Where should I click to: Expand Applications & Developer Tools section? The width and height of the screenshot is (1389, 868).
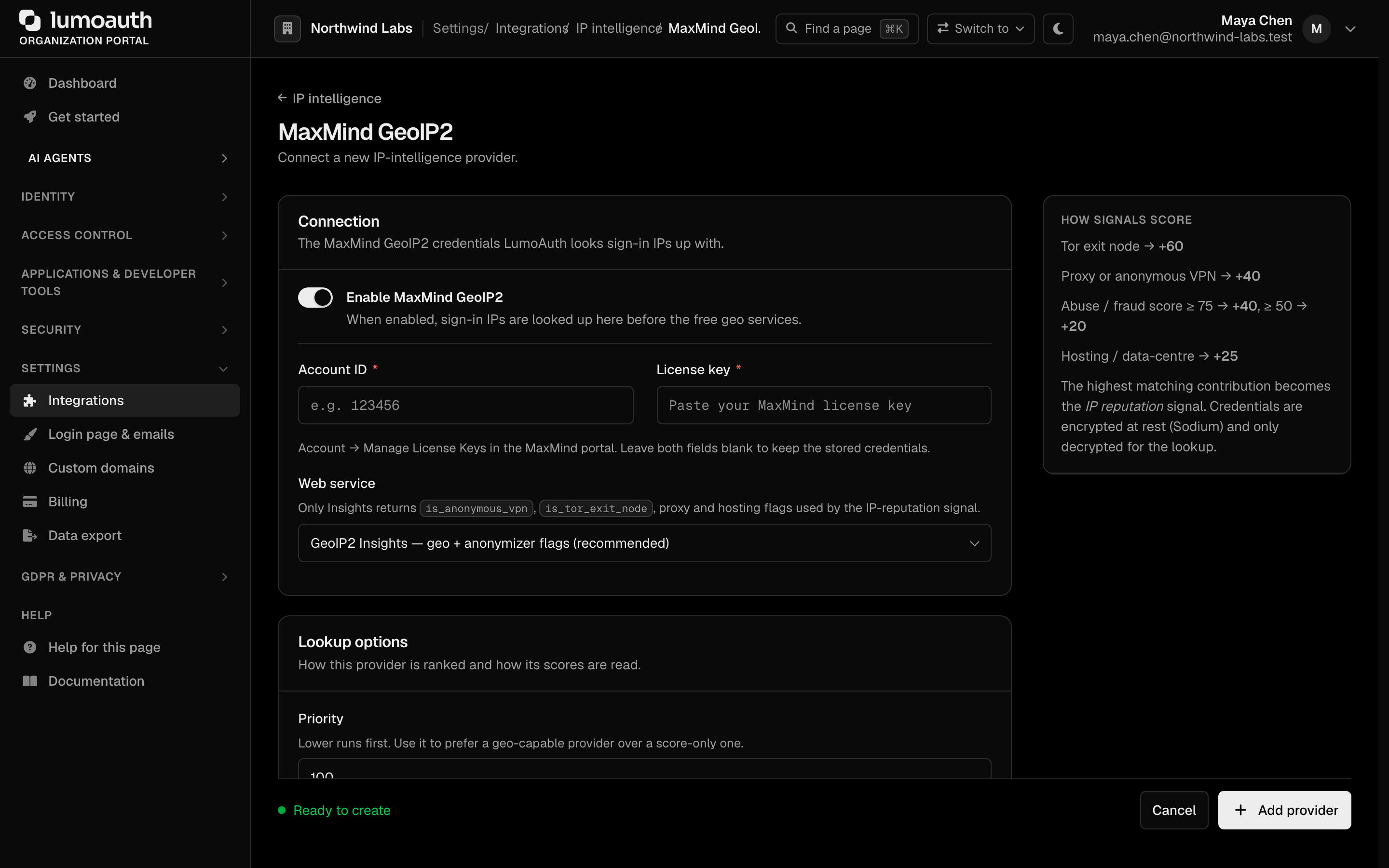click(124, 283)
